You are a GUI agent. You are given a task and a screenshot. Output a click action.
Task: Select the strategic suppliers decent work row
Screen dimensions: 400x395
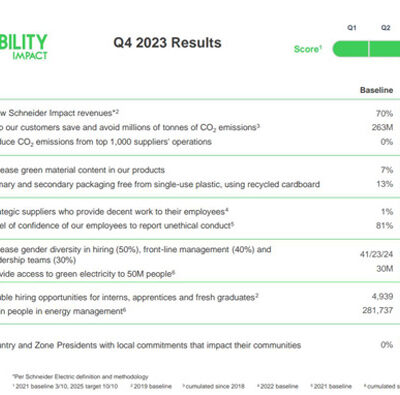[200, 212]
